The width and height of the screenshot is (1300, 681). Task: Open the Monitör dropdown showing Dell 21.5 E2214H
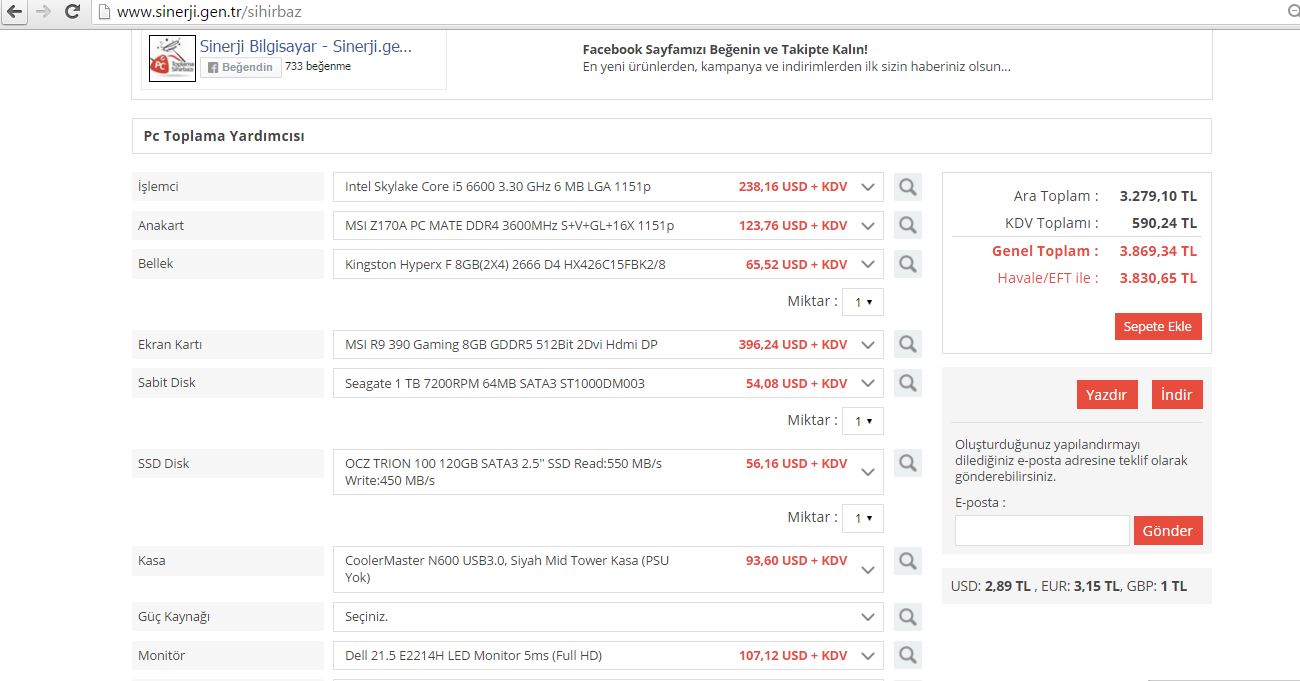[608, 655]
